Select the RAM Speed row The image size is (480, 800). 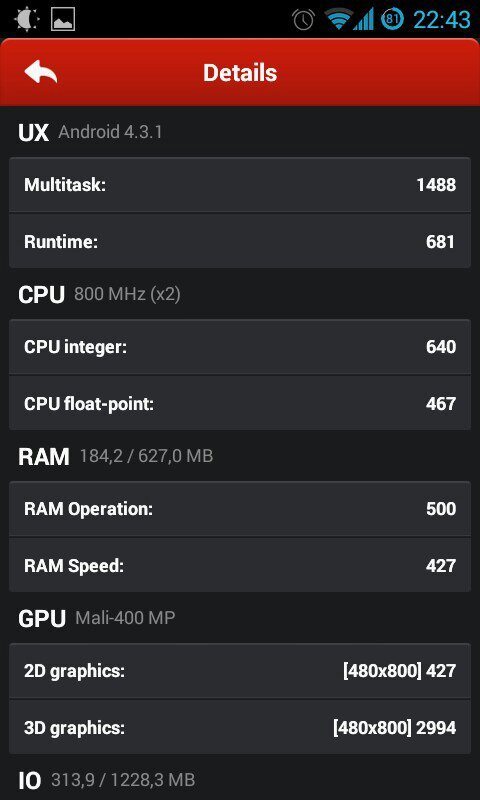click(x=240, y=565)
